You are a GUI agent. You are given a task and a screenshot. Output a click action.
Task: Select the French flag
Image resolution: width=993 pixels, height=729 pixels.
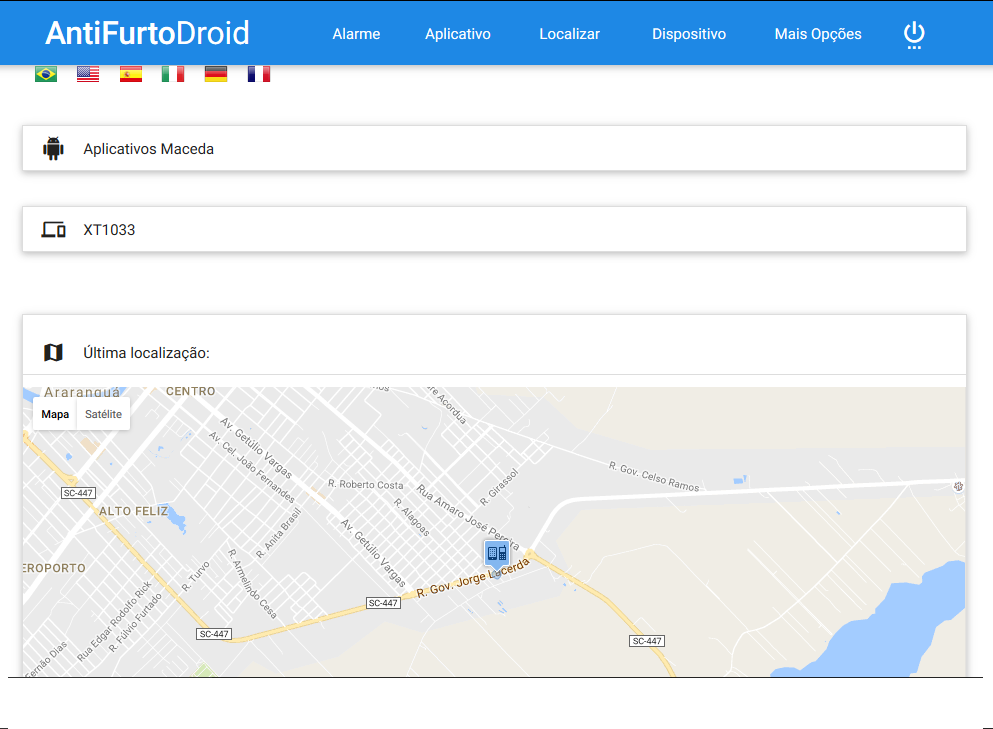click(258, 74)
